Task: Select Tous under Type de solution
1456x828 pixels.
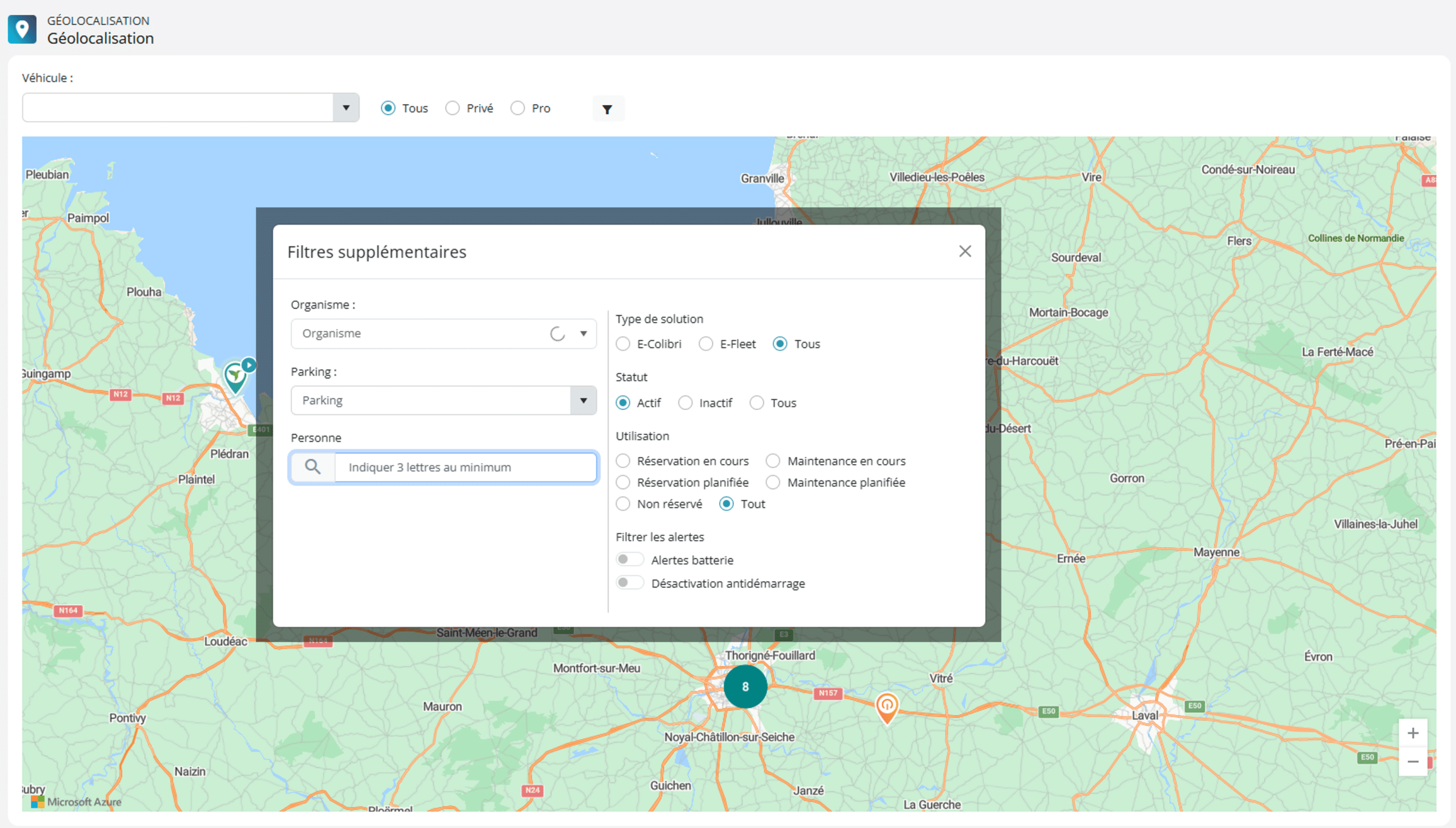Action: click(x=780, y=344)
